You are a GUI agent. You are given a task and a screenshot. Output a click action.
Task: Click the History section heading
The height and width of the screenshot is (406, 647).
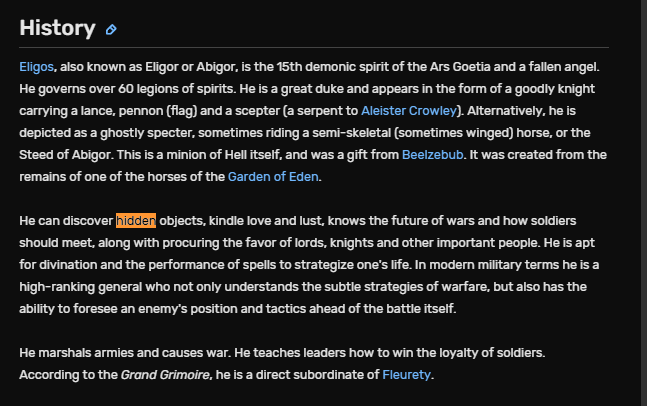[x=57, y=28]
